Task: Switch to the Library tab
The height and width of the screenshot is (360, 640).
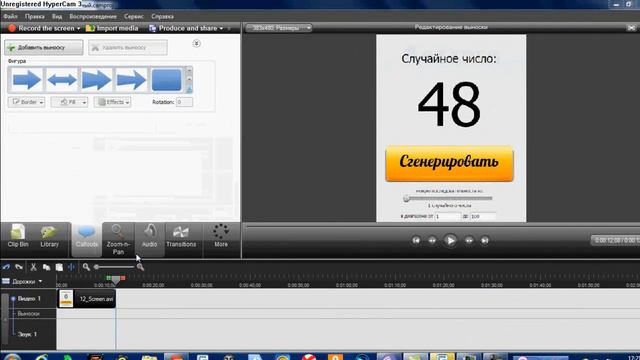Action: point(49,236)
